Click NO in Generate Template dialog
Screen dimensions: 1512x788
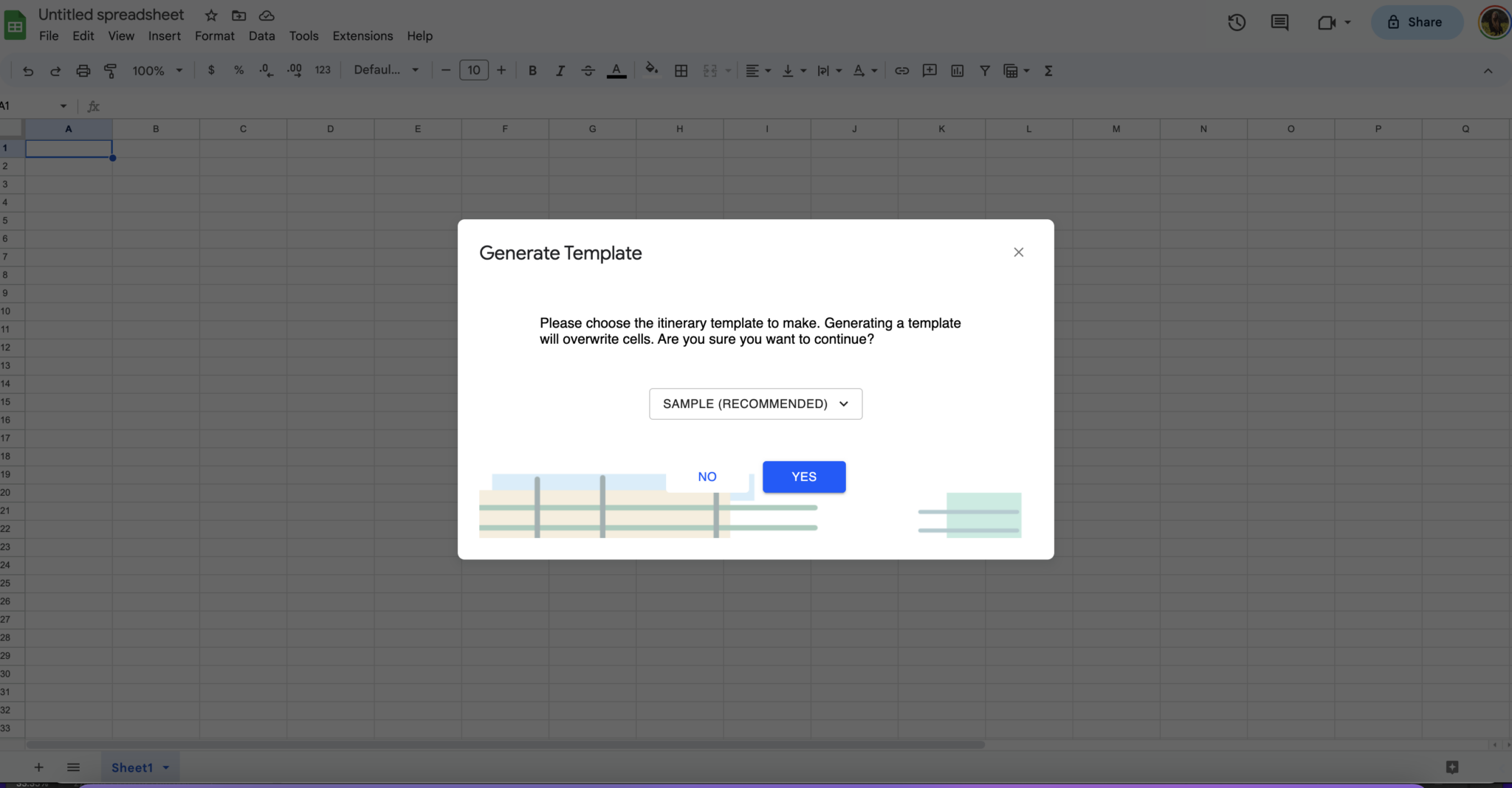[707, 477]
